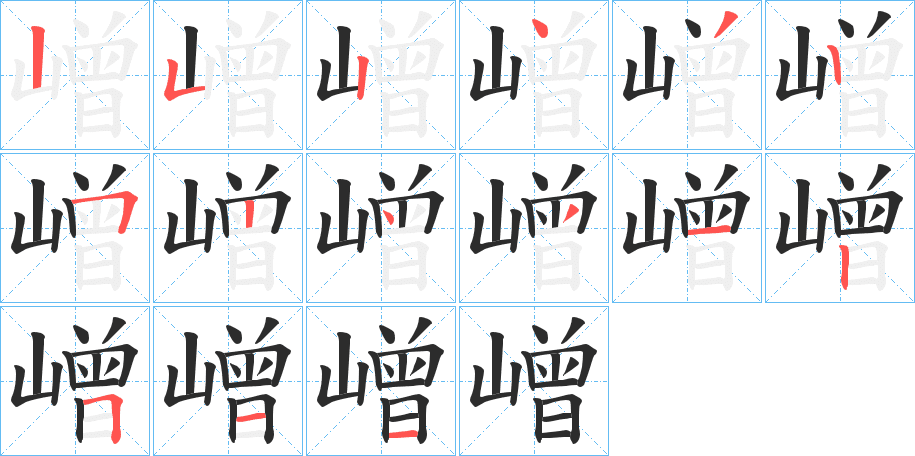Pick the sixth step with red left vertical stroke
The image size is (915, 456).
(x=839, y=75)
